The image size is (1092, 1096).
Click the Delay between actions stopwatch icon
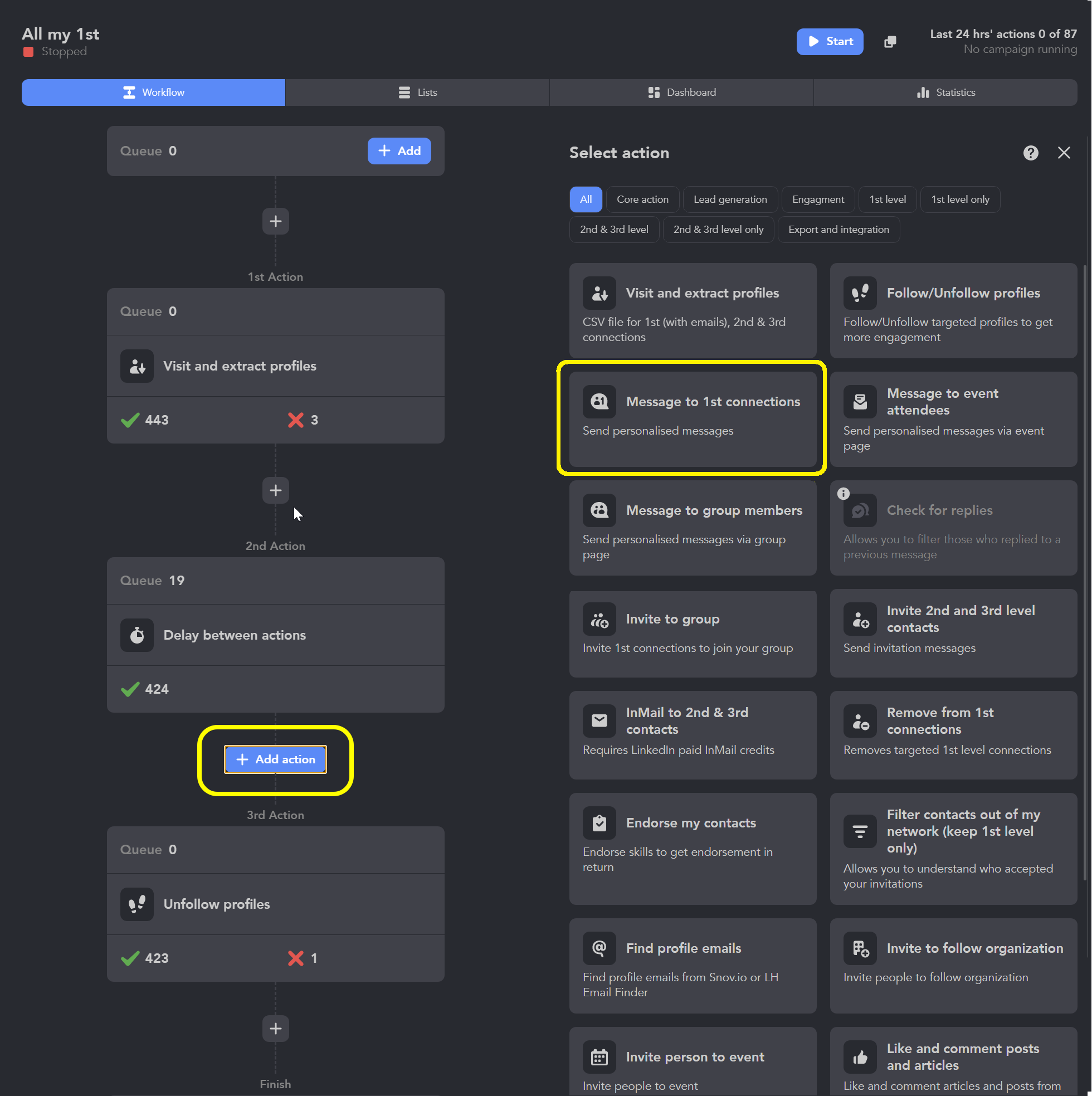136,635
